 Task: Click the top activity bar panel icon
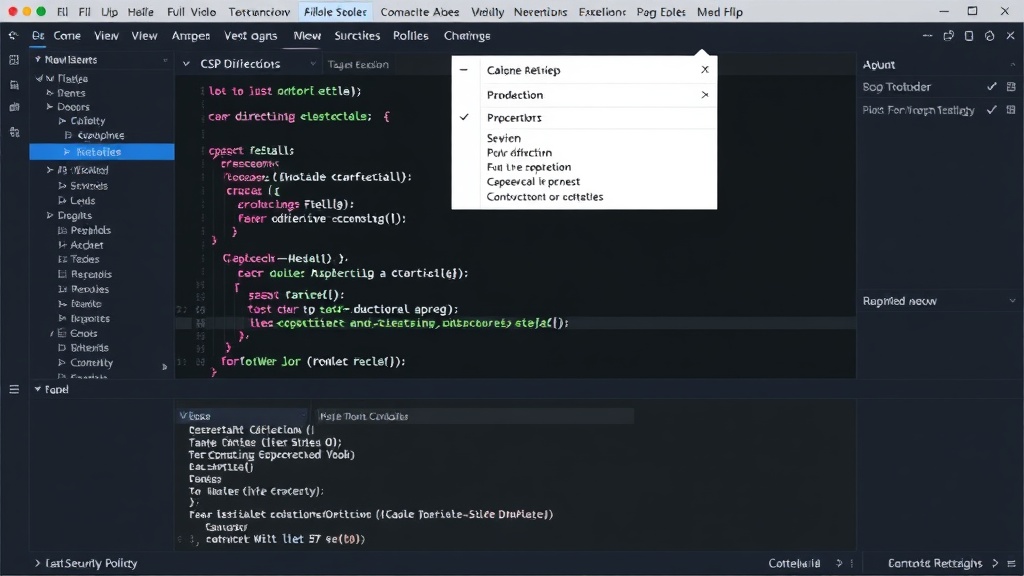(14, 60)
